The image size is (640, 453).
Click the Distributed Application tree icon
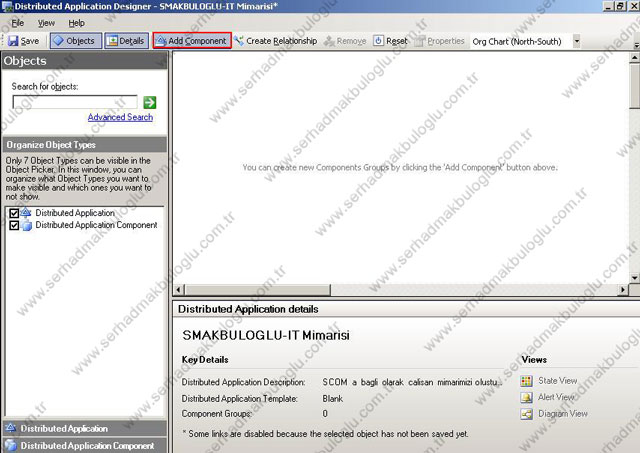26,212
